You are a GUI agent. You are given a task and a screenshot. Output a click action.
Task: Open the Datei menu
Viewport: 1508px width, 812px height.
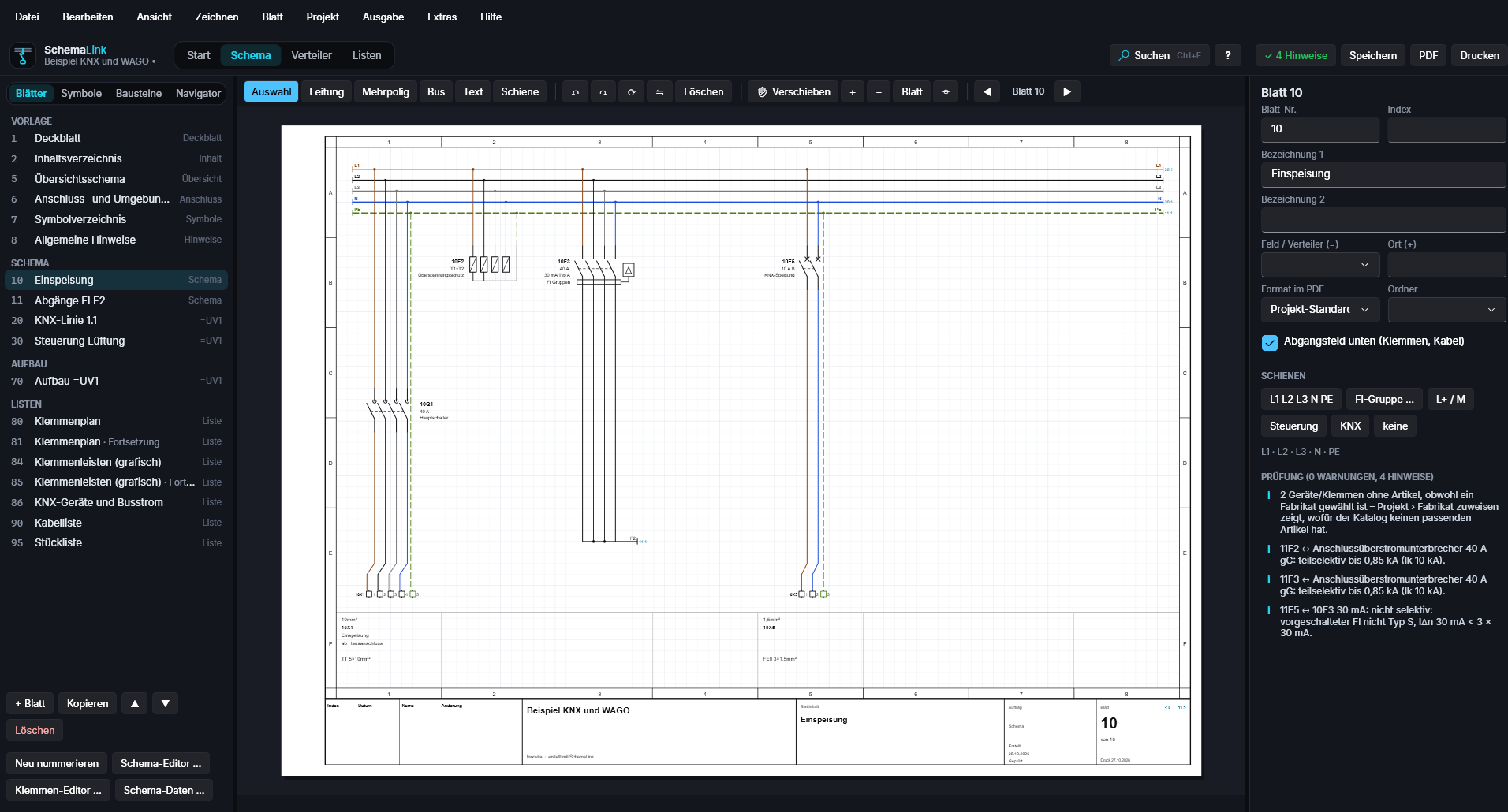[x=27, y=17]
